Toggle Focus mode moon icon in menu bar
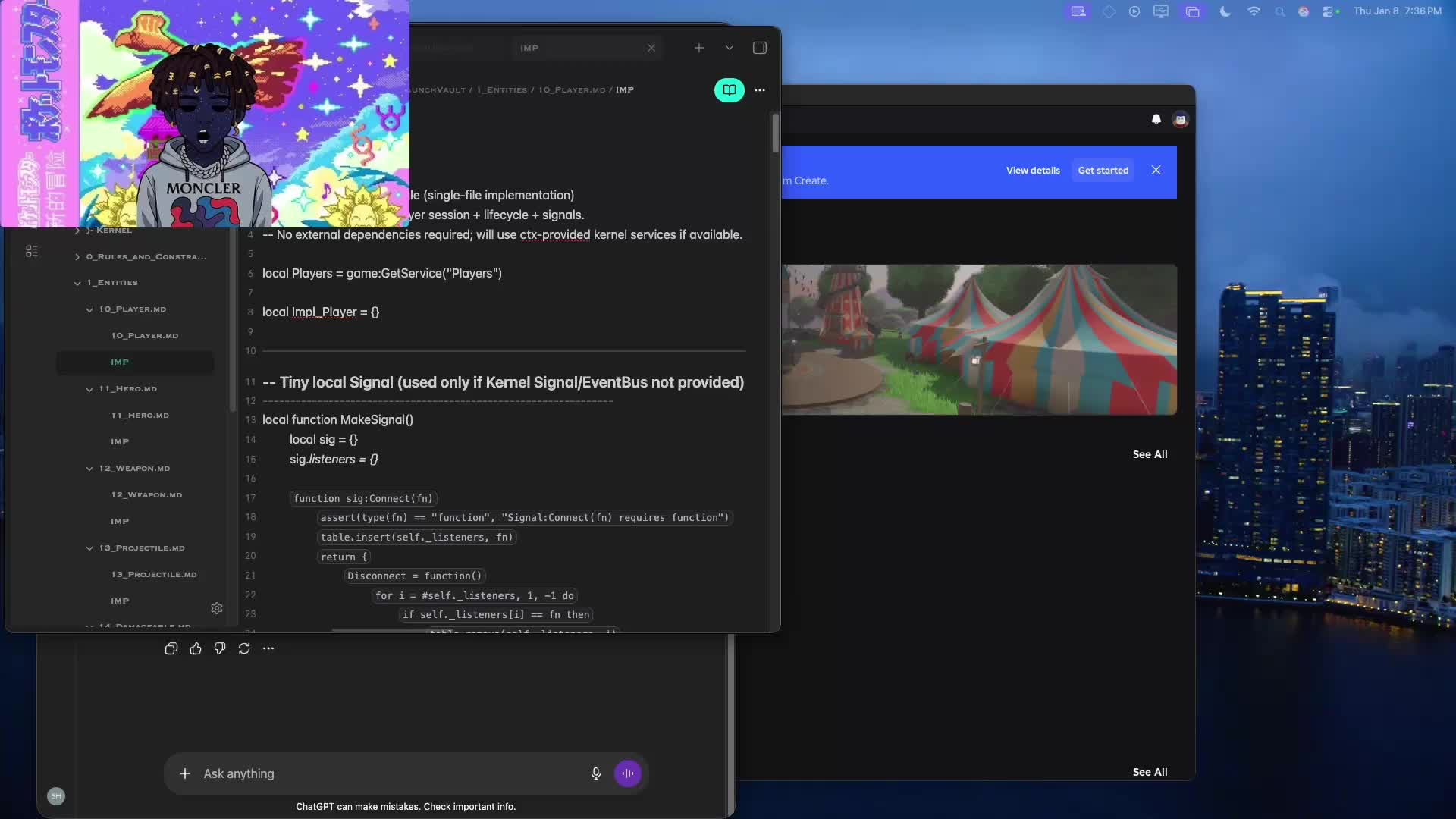The image size is (1456, 819). 1225,11
